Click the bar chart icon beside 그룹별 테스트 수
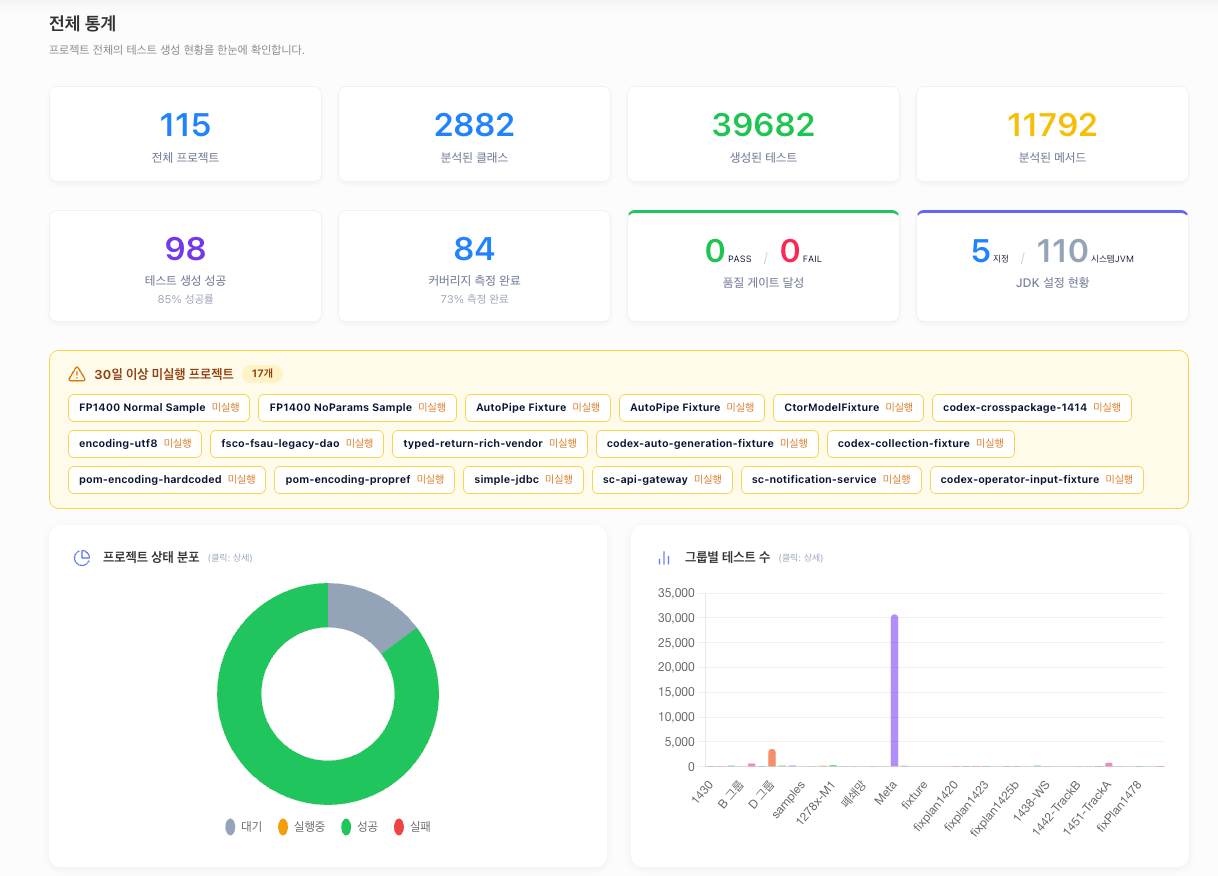Screen dimensions: 1218x876 coord(664,557)
